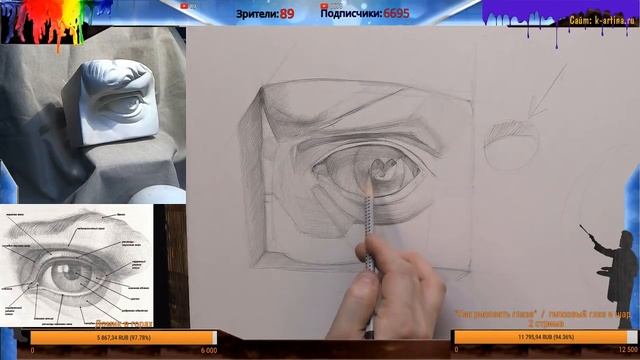Viewport: 640px width, 360px height.
Task: Click the 6 000 goal value
Action: (x=209, y=351)
